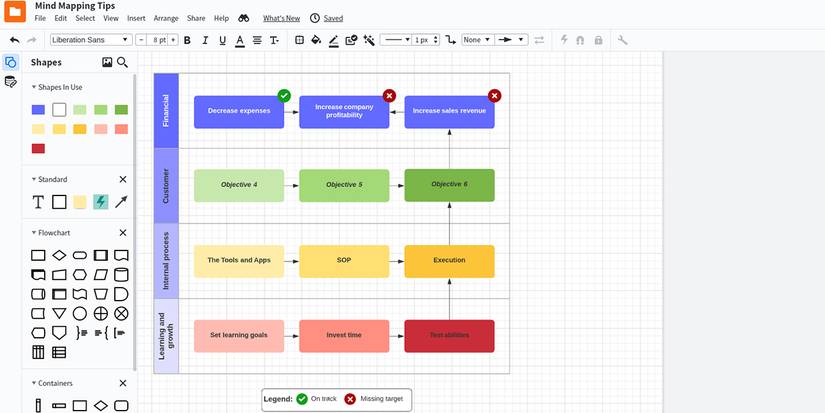Toggle italic text formatting

205,40
